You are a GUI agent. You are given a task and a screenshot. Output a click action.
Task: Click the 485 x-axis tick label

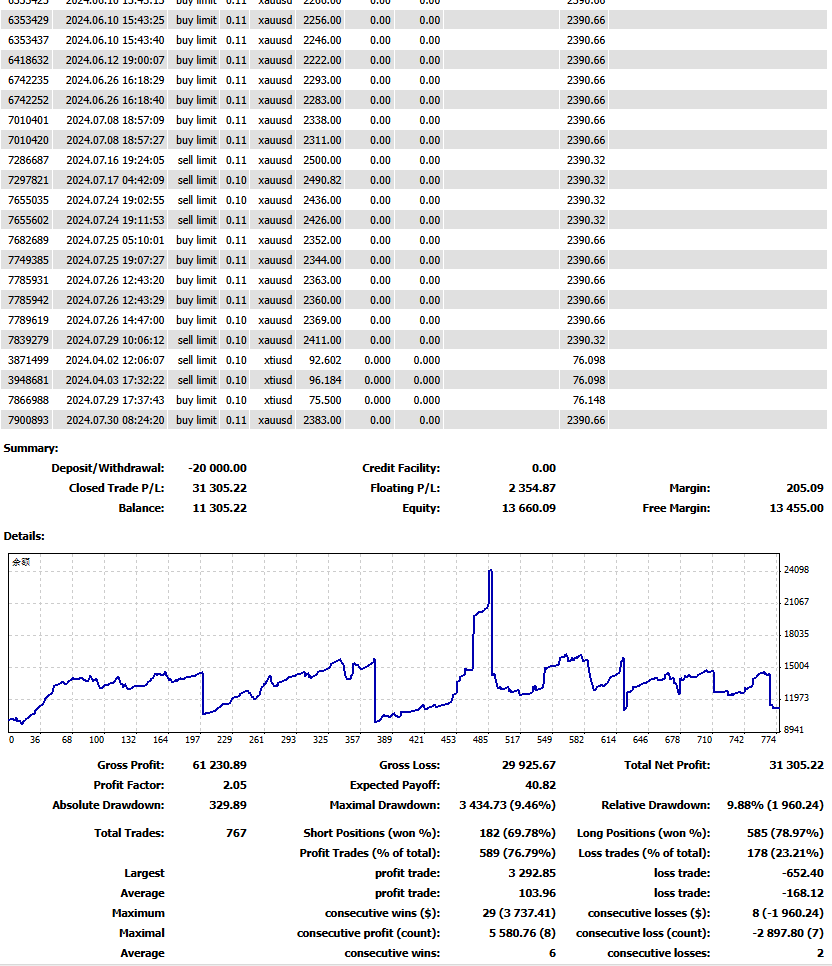point(481,739)
